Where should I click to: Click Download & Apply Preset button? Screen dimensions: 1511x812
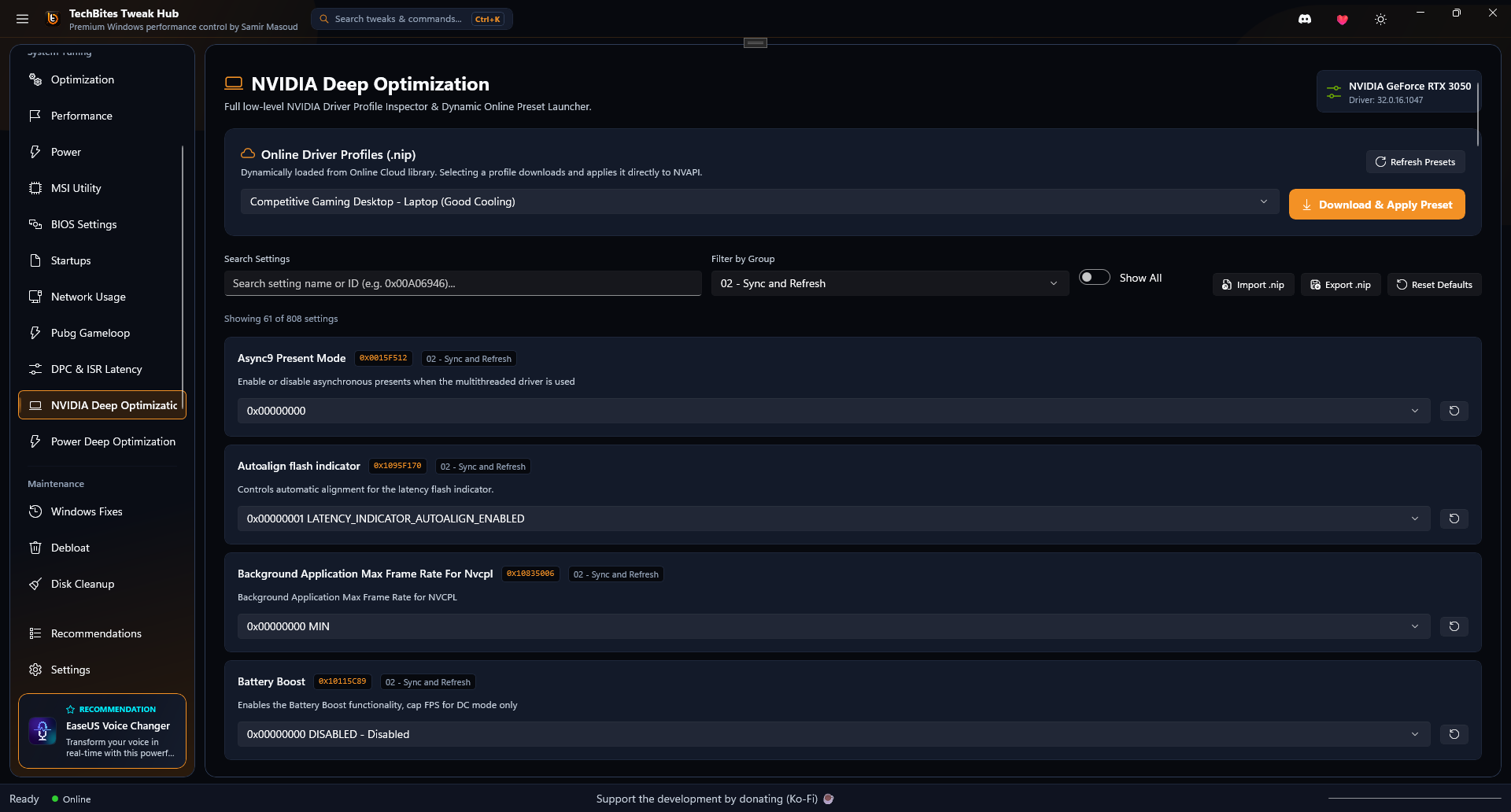[x=1376, y=205]
